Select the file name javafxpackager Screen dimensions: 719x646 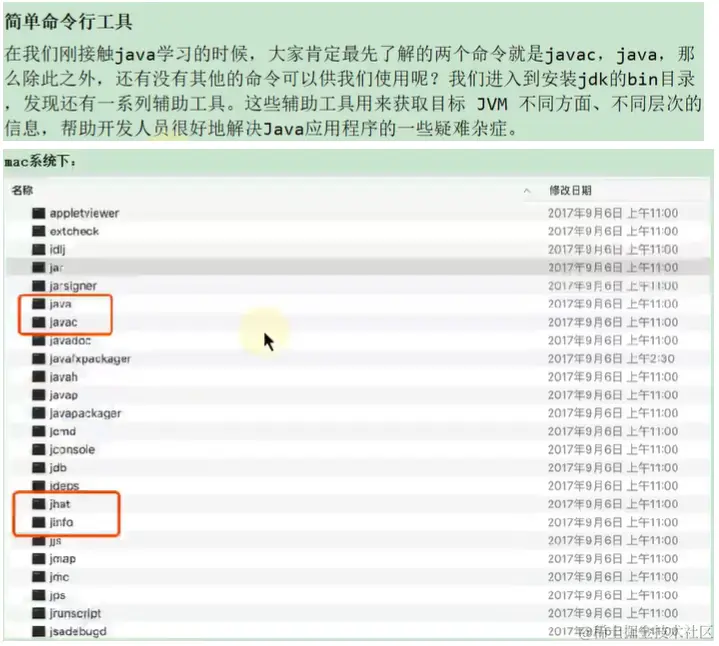pyautogui.click(x=90, y=359)
